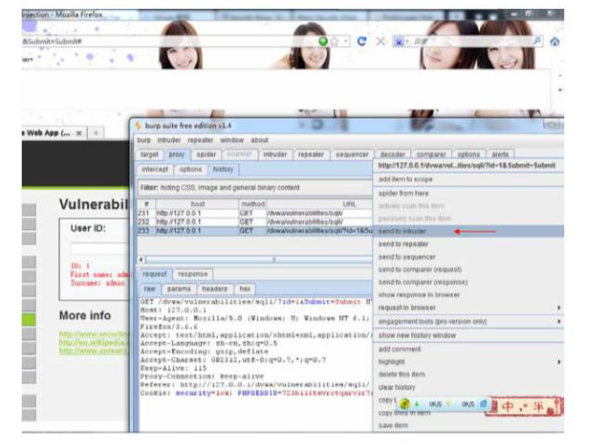
Task: Sort history by method column header
Action: 253,204
